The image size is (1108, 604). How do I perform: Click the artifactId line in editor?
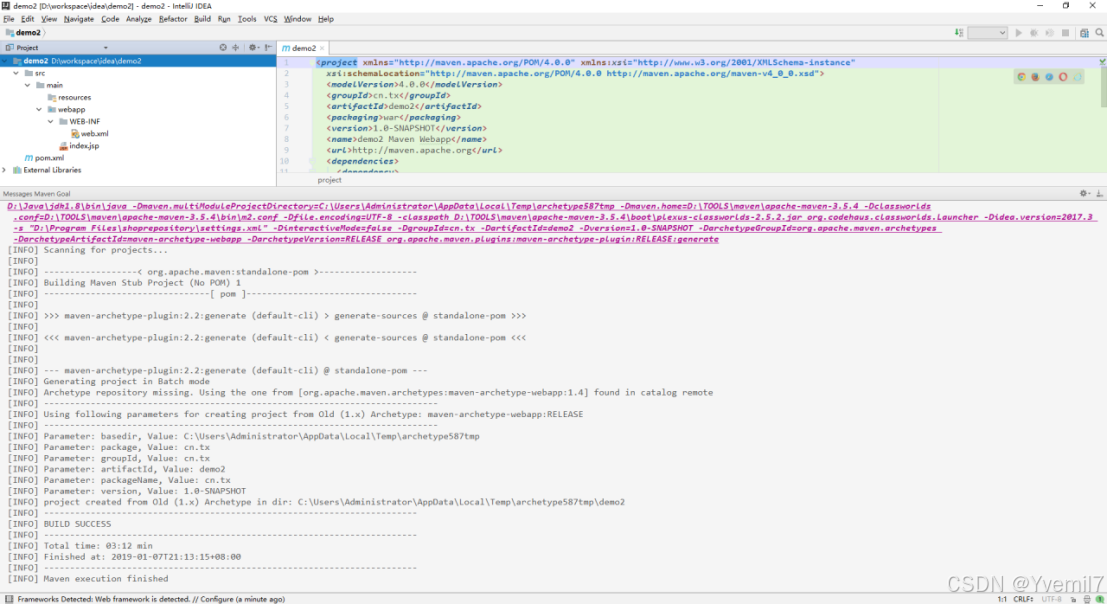(x=403, y=106)
